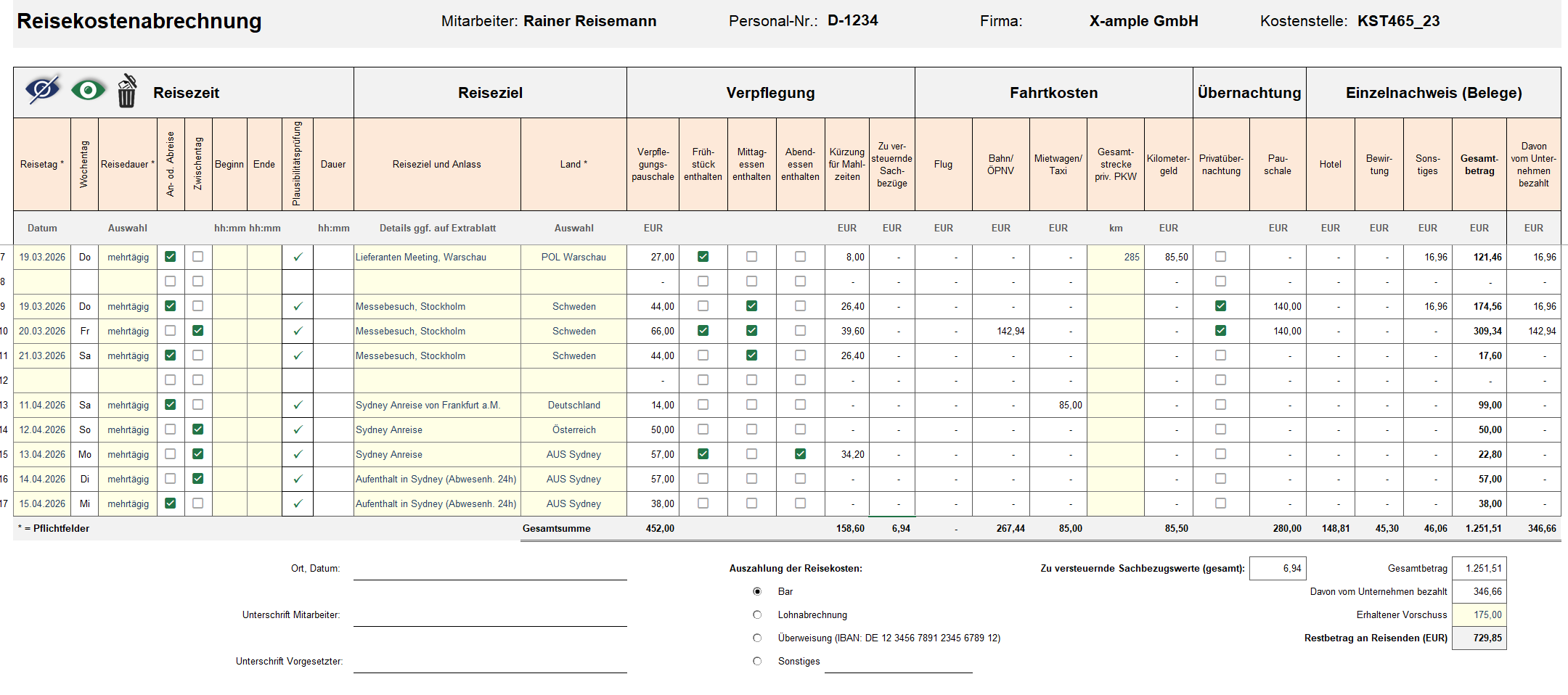Click the Reisetag date cell 11.04.2026
1568x695 pixels.
pos(42,405)
